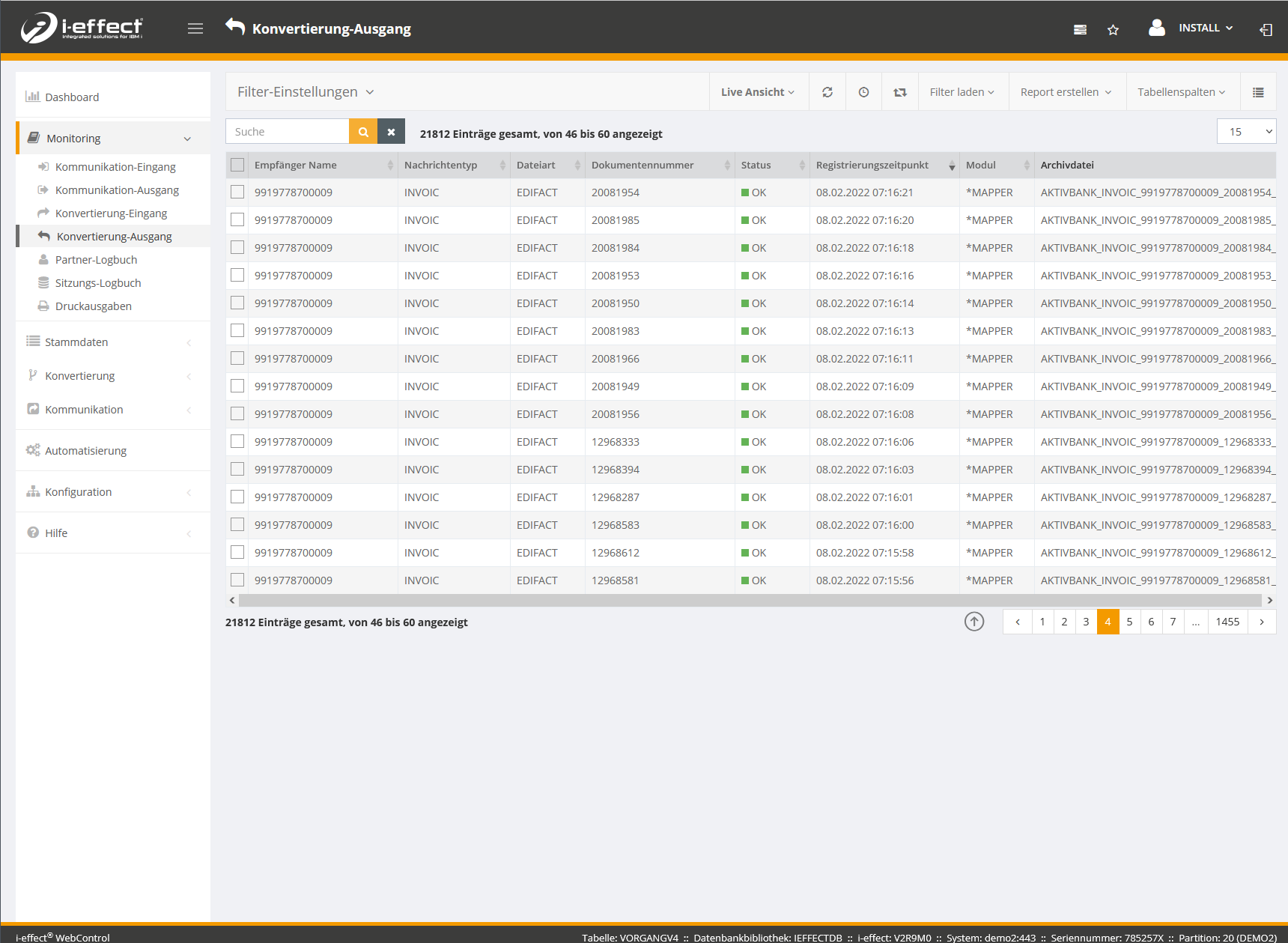Click the orange search magnifier button
This screenshot has width=1288, height=943.
(363, 132)
